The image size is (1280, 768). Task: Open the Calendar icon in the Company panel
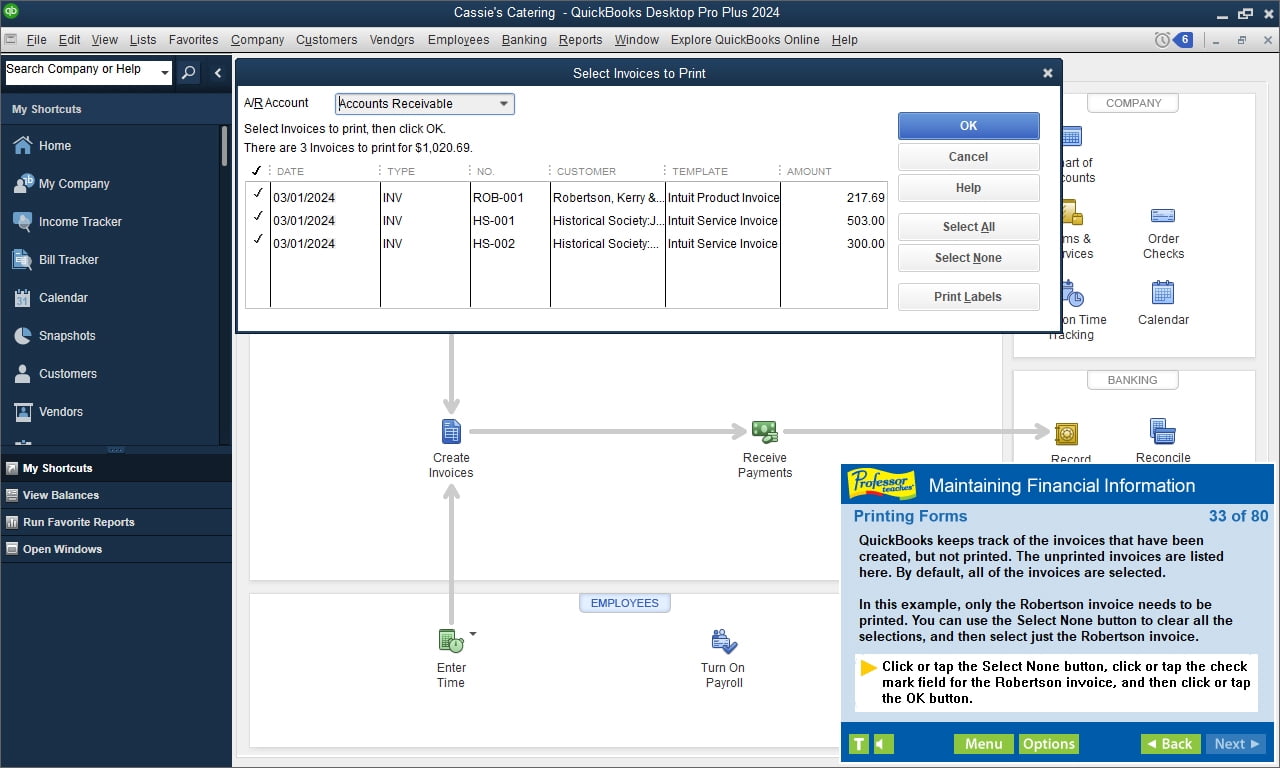click(1163, 292)
